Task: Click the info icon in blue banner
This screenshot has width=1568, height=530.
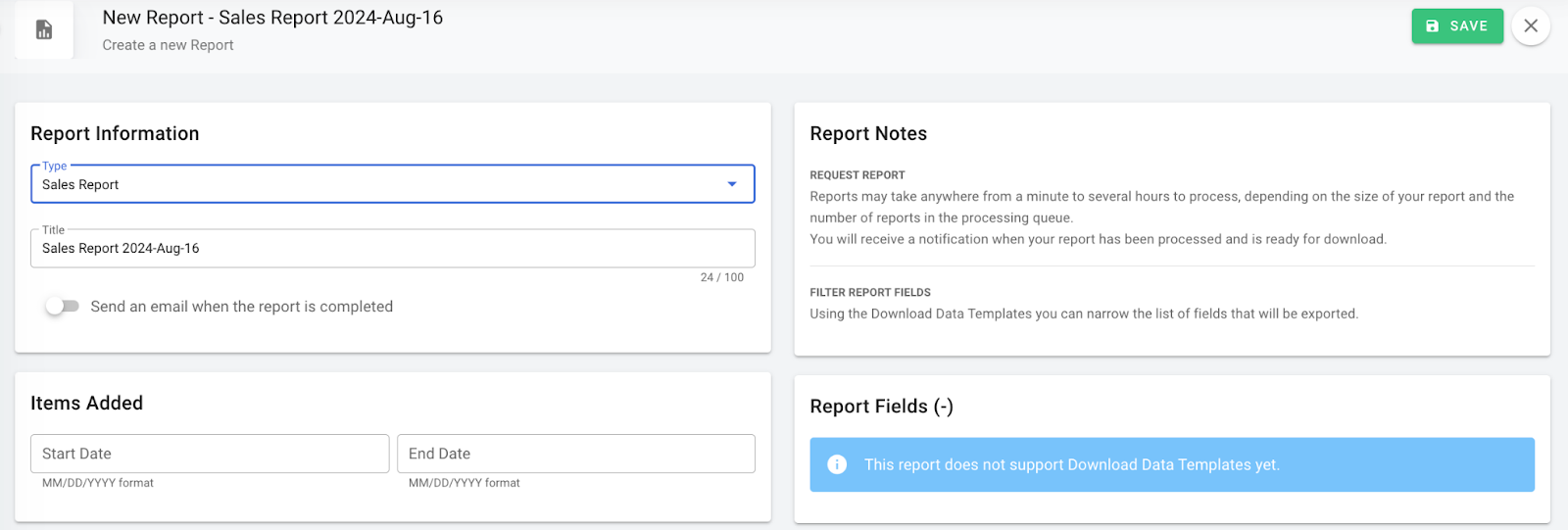Action: [x=837, y=464]
